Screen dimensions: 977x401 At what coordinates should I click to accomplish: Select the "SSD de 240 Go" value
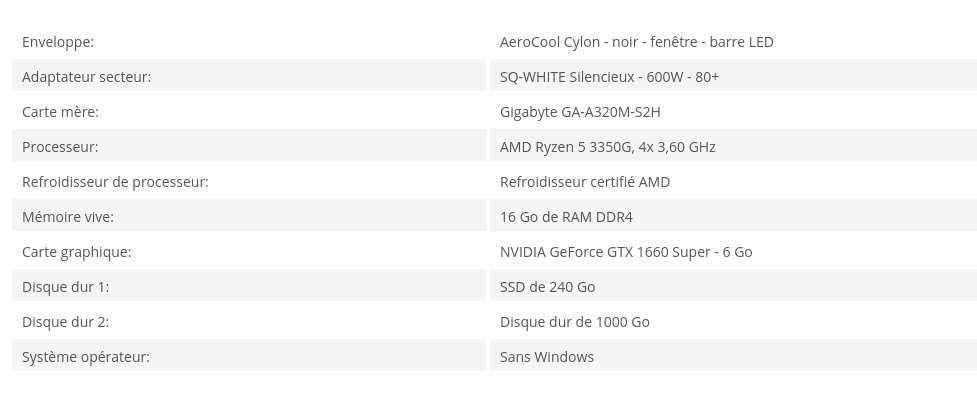pos(547,287)
